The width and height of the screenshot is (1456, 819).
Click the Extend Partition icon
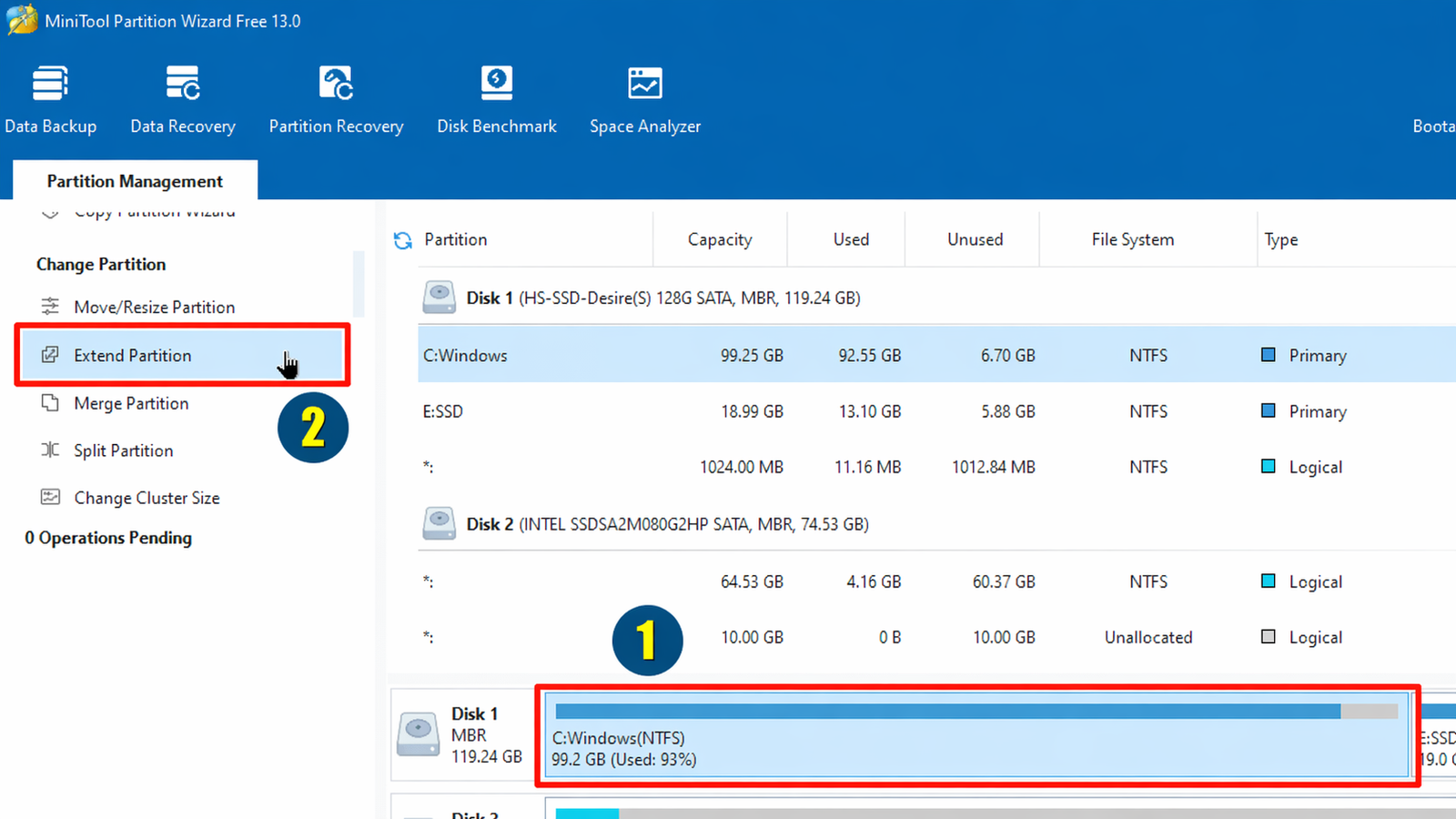50,355
